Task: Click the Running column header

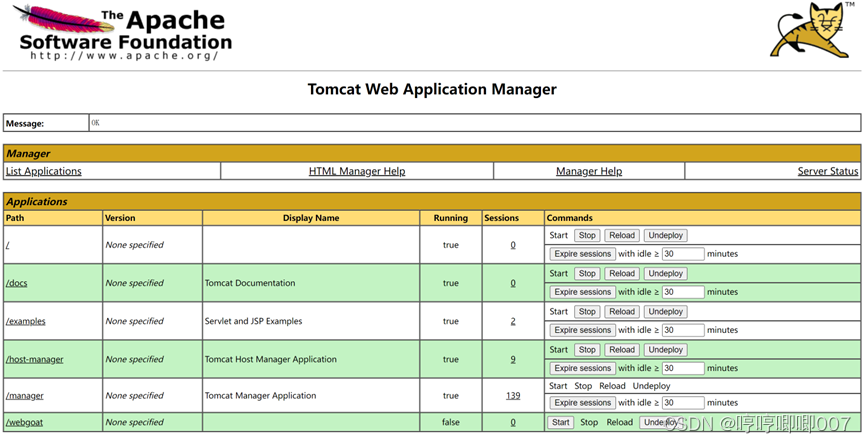Action: pyautogui.click(x=451, y=218)
